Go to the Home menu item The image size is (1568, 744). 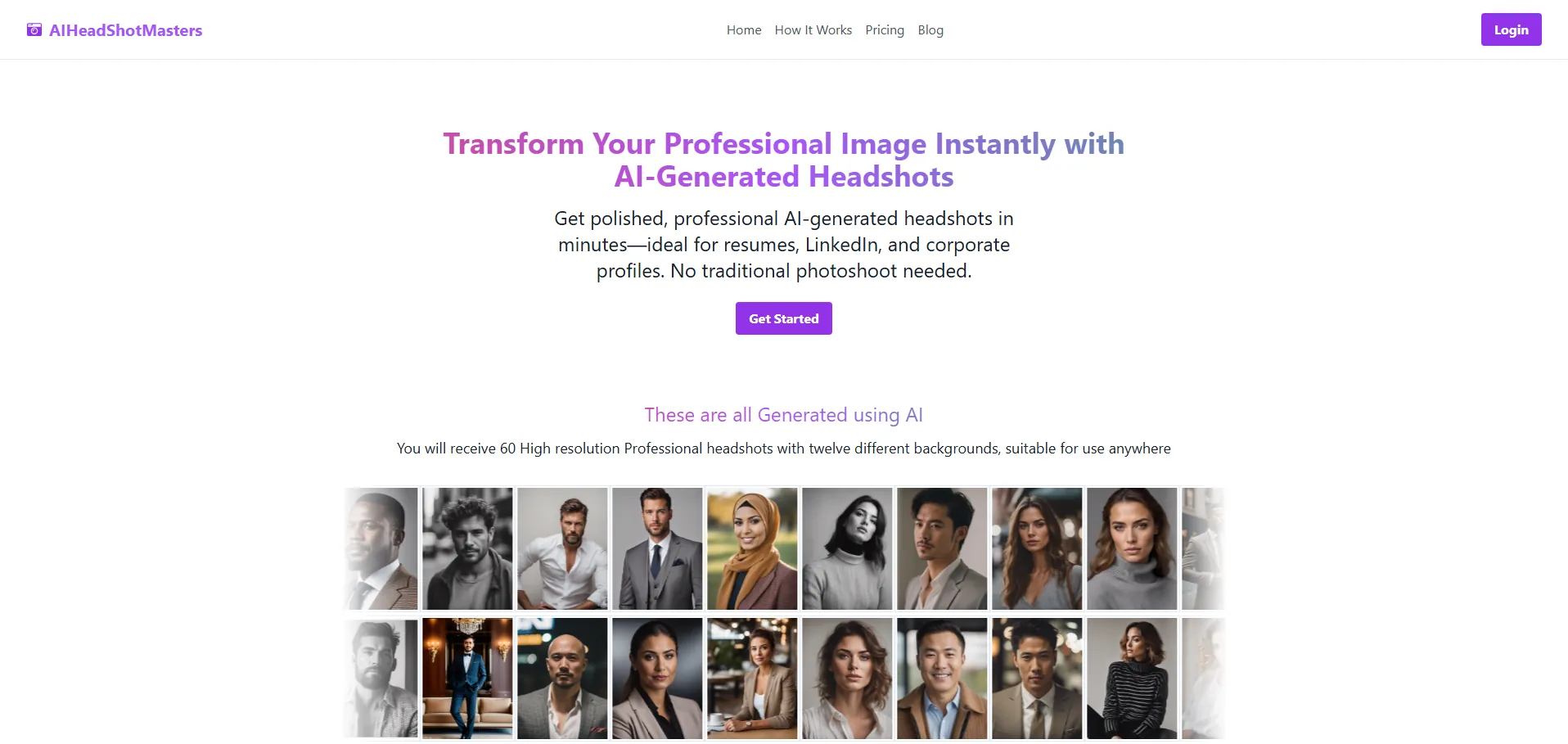pos(744,30)
